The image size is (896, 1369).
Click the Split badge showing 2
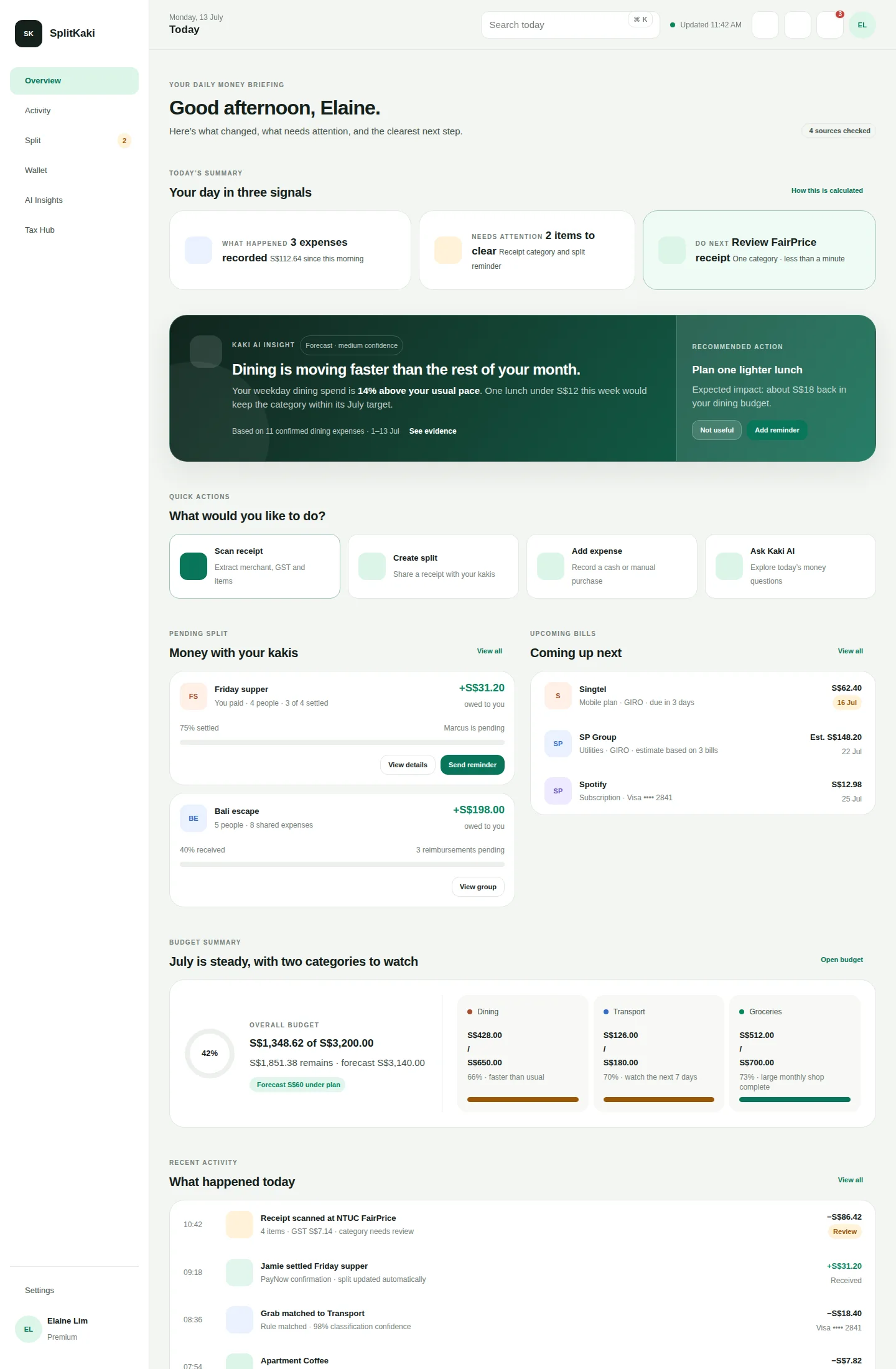click(124, 141)
